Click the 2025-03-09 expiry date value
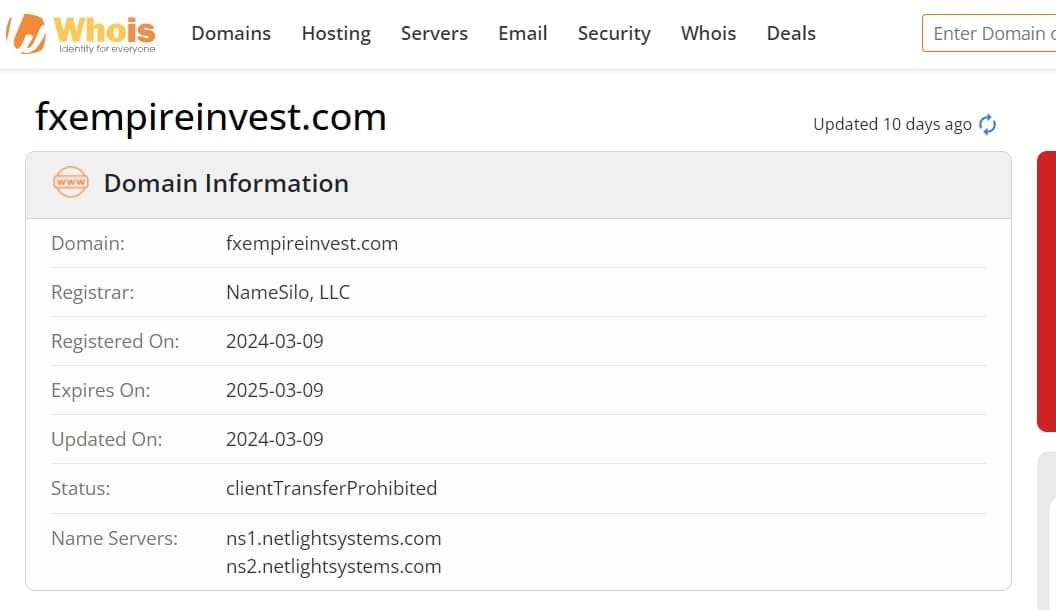Viewport: 1056px width, 610px height. 275,391
